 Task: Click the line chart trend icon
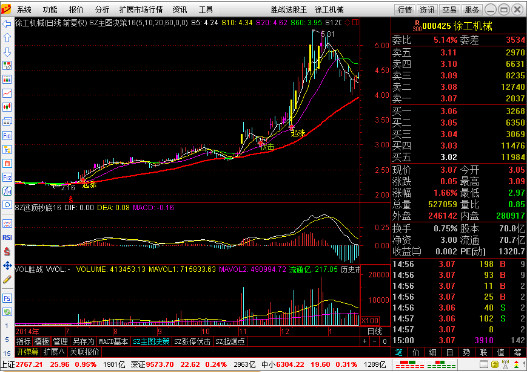[x=7, y=93]
